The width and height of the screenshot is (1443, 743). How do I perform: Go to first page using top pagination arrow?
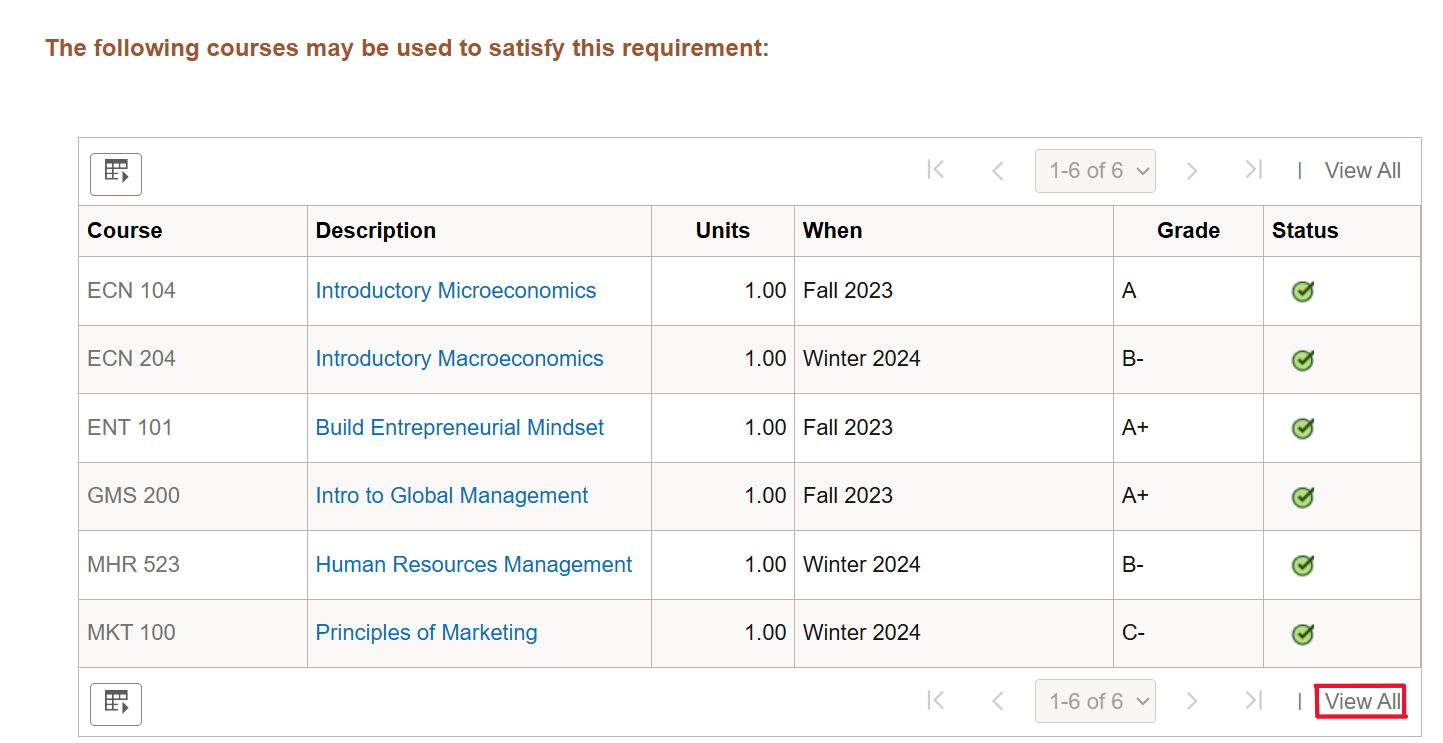pos(936,170)
